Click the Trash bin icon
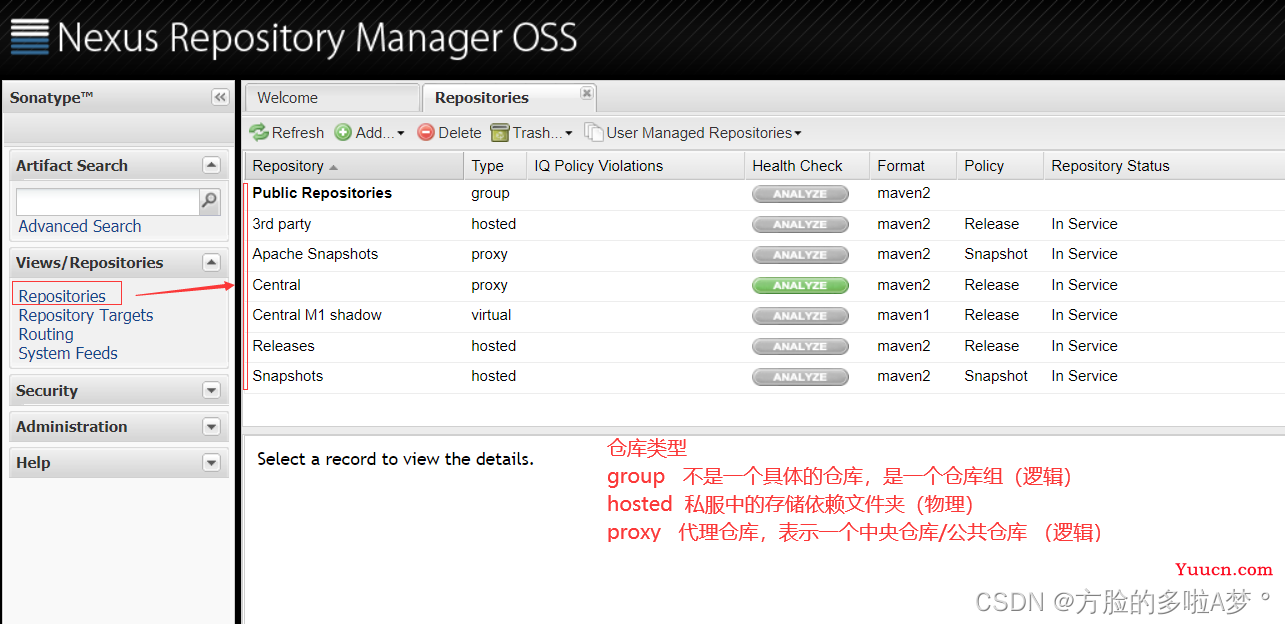This screenshot has width=1285, height=624. (500, 132)
